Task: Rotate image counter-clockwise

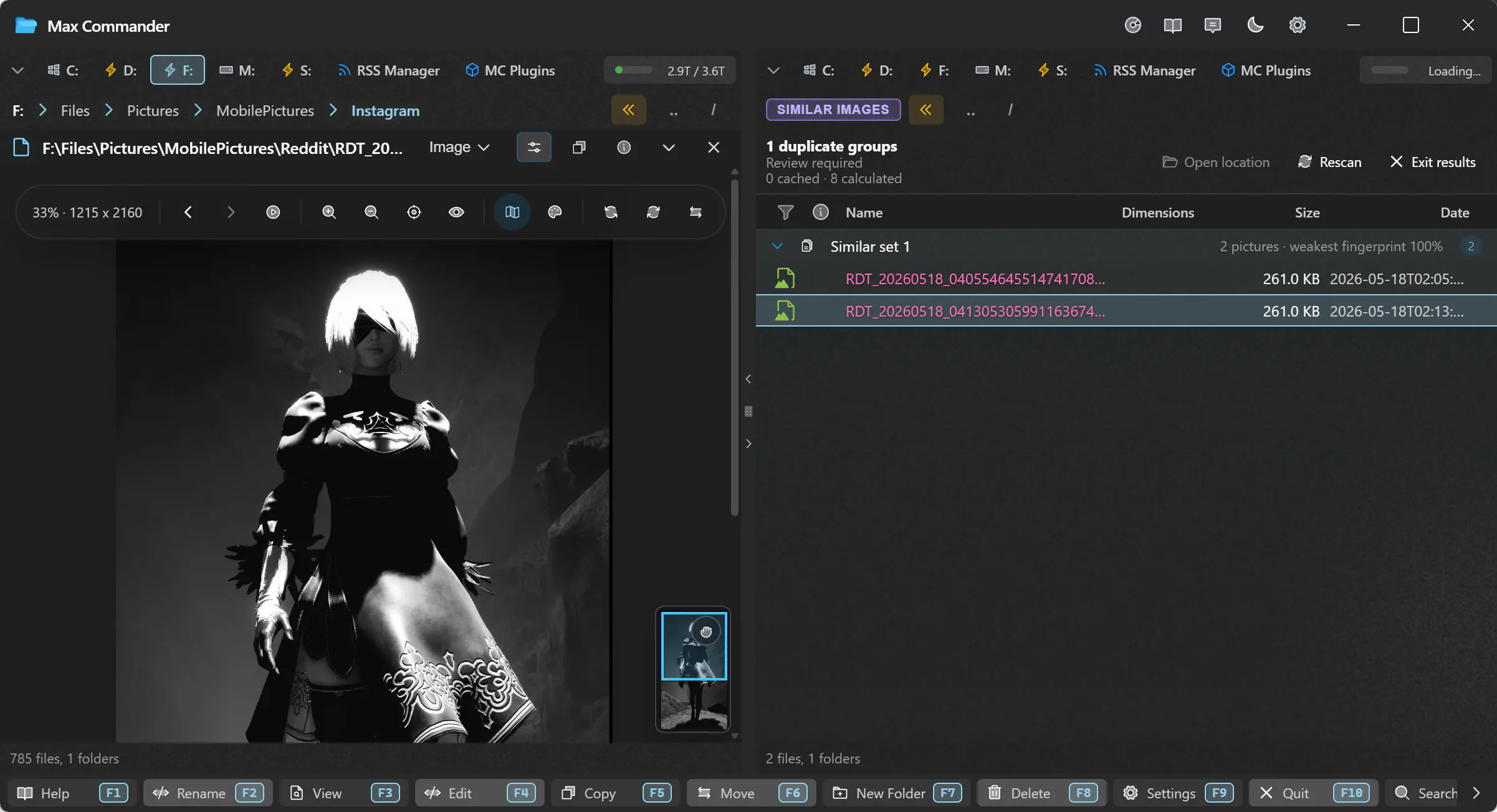Action: (x=611, y=213)
